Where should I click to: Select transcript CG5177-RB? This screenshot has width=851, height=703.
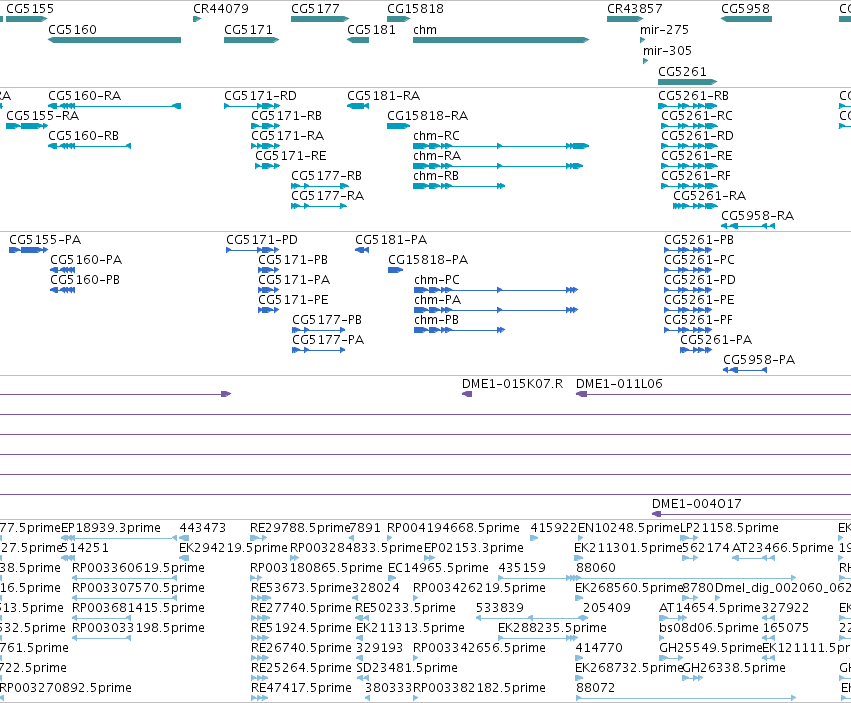[326, 176]
